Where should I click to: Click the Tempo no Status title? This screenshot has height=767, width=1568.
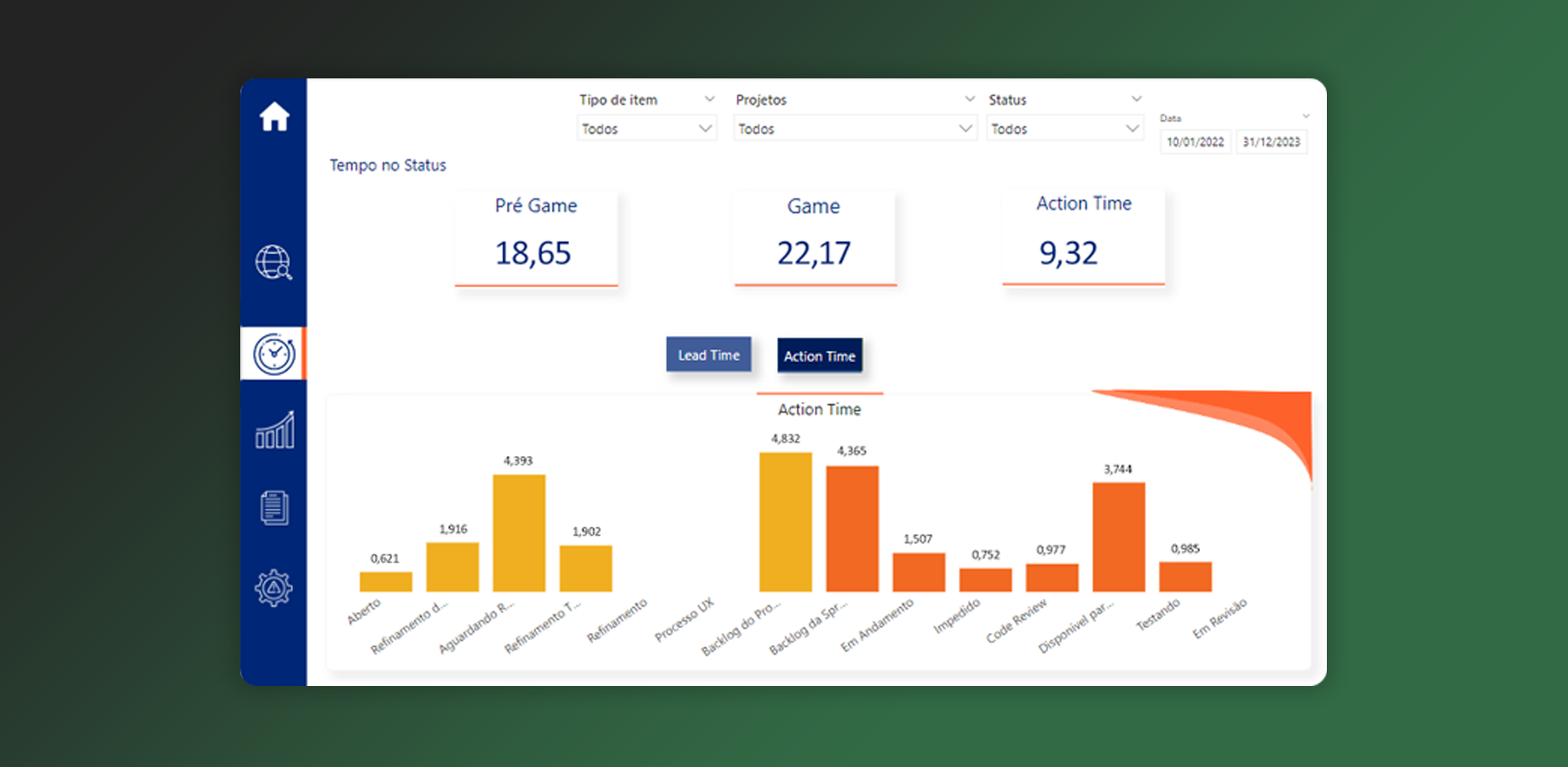click(388, 165)
